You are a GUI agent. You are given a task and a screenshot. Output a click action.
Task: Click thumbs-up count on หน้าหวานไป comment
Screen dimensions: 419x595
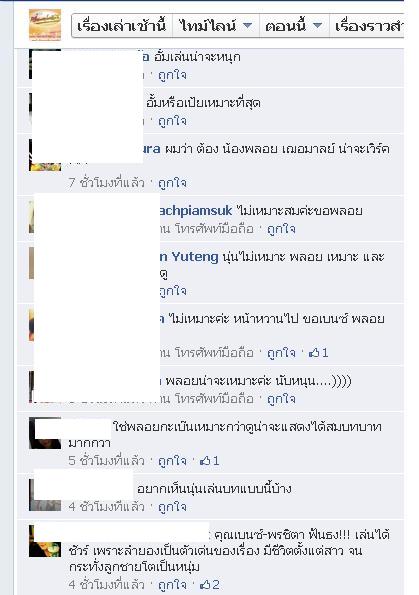pyautogui.click(x=319, y=353)
